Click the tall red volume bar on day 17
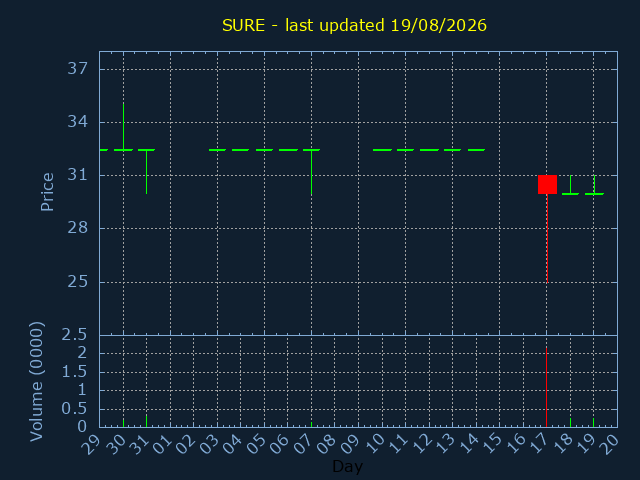 click(547, 387)
